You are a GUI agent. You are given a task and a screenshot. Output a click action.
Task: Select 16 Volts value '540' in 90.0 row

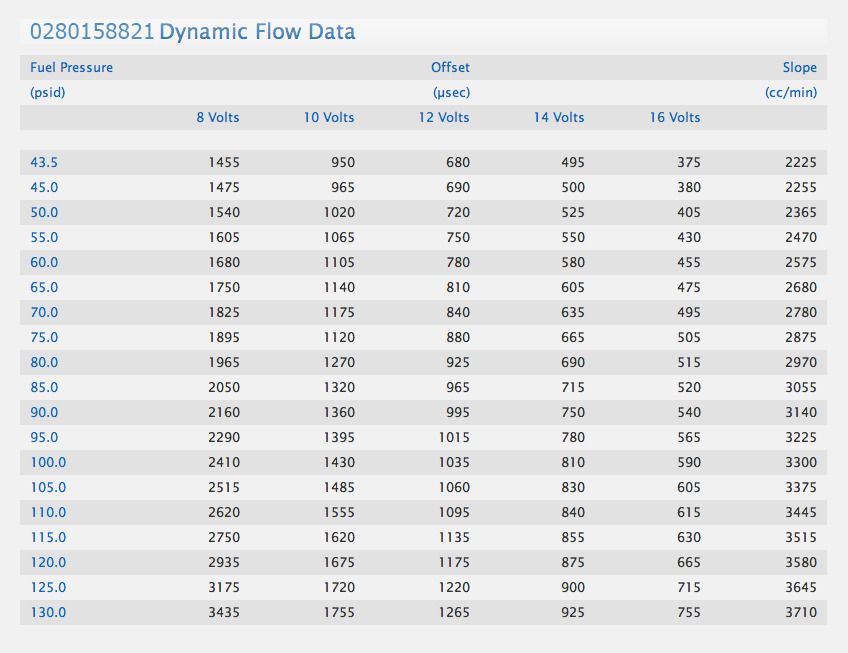click(x=689, y=412)
